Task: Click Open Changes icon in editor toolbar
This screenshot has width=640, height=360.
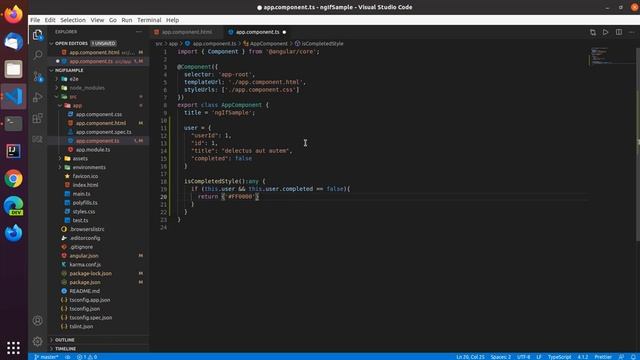Action: coord(593,32)
